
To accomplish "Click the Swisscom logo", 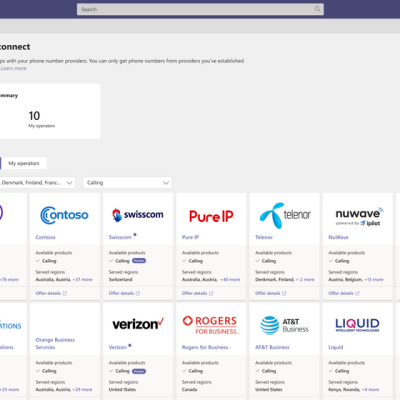I will 138,215.
